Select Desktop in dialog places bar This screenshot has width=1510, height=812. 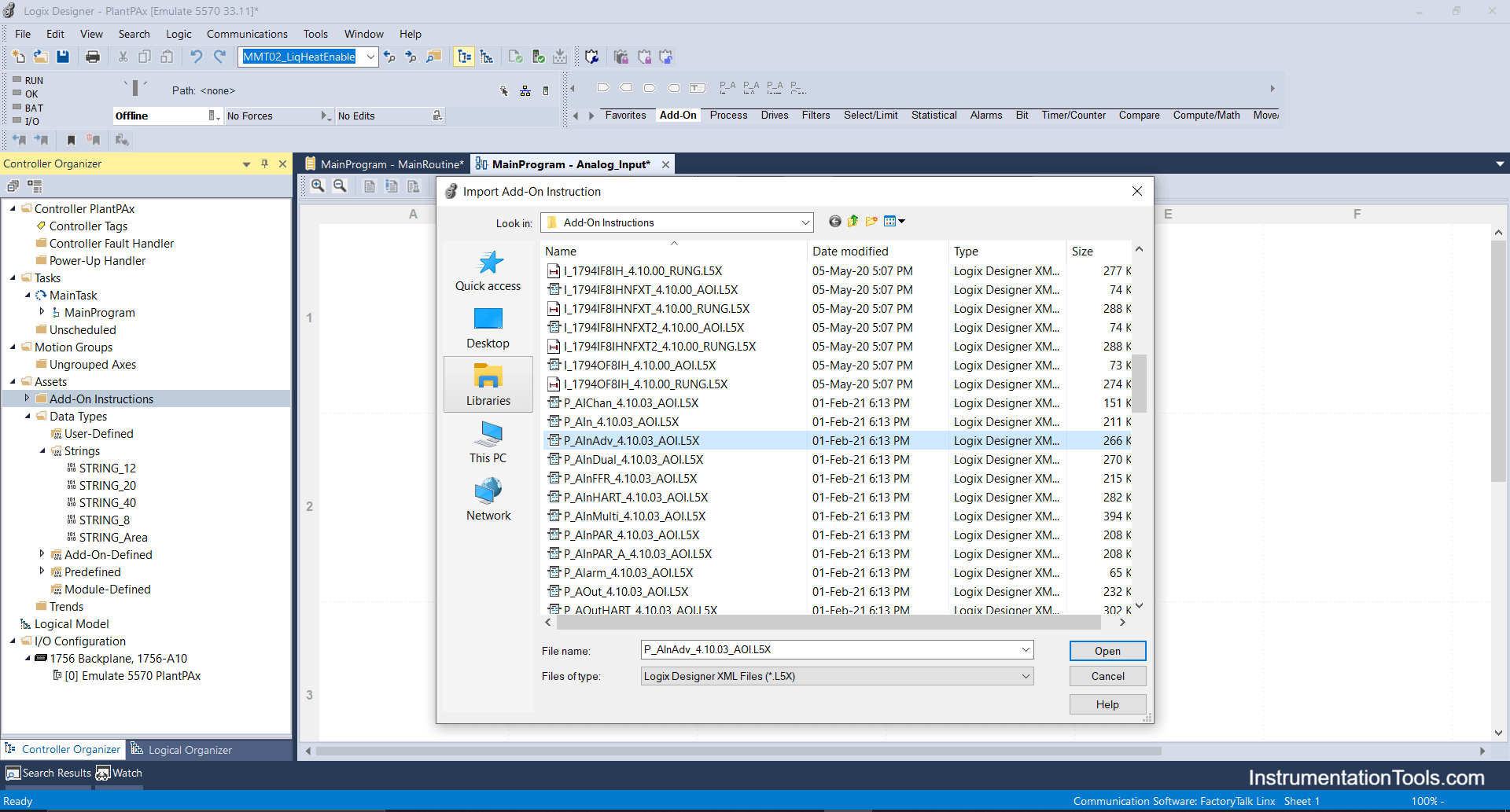[x=488, y=328]
